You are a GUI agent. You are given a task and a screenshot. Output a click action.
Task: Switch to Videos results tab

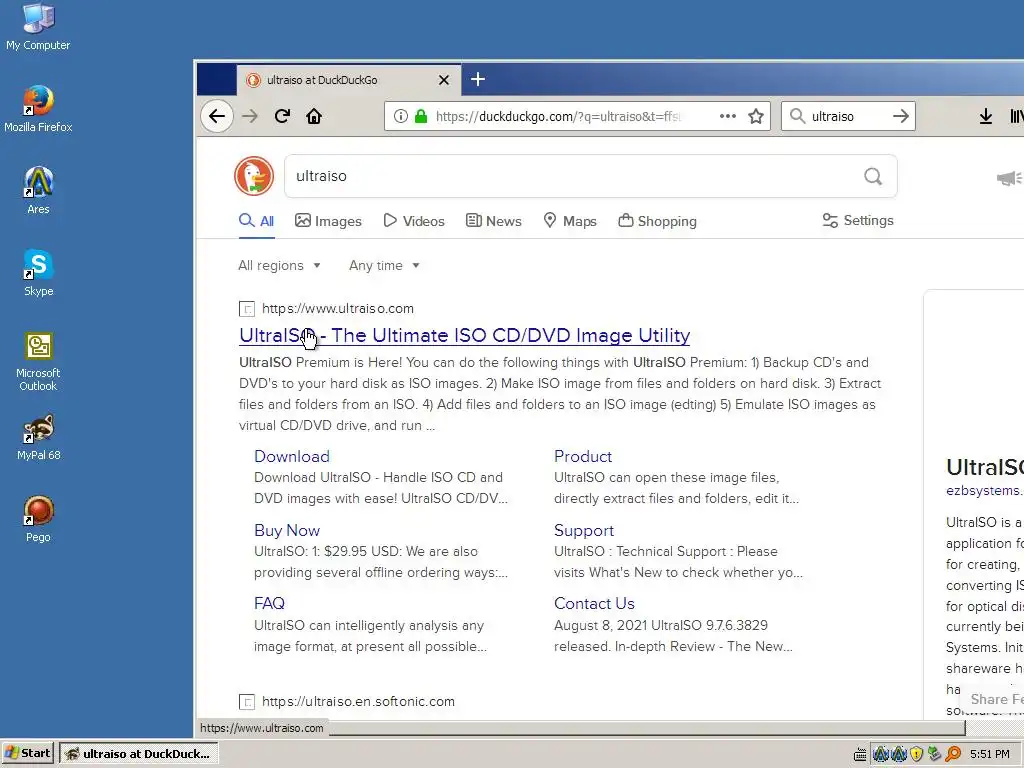point(414,221)
